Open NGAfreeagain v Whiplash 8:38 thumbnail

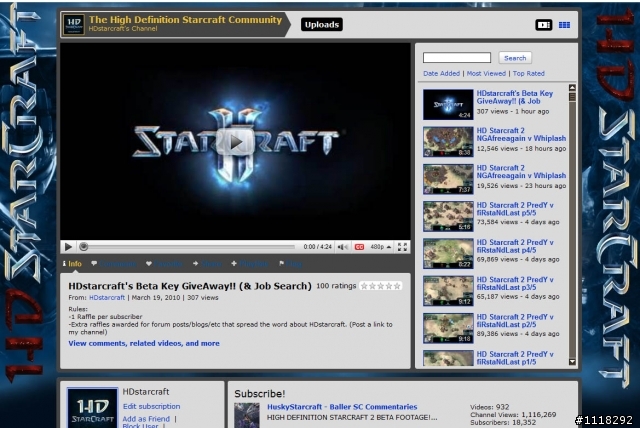(448, 142)
